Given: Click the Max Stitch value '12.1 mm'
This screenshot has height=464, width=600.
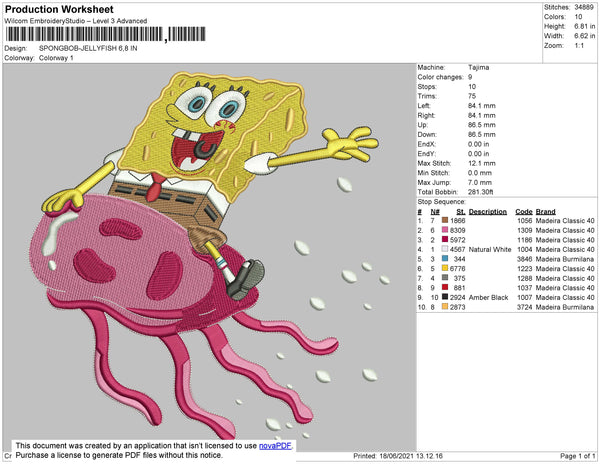Looking at the screenshot, I should point(482,163).
